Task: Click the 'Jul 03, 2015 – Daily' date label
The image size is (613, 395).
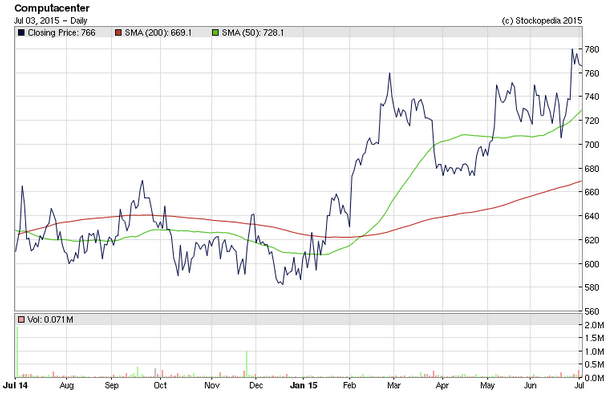Action: point(50,20)
